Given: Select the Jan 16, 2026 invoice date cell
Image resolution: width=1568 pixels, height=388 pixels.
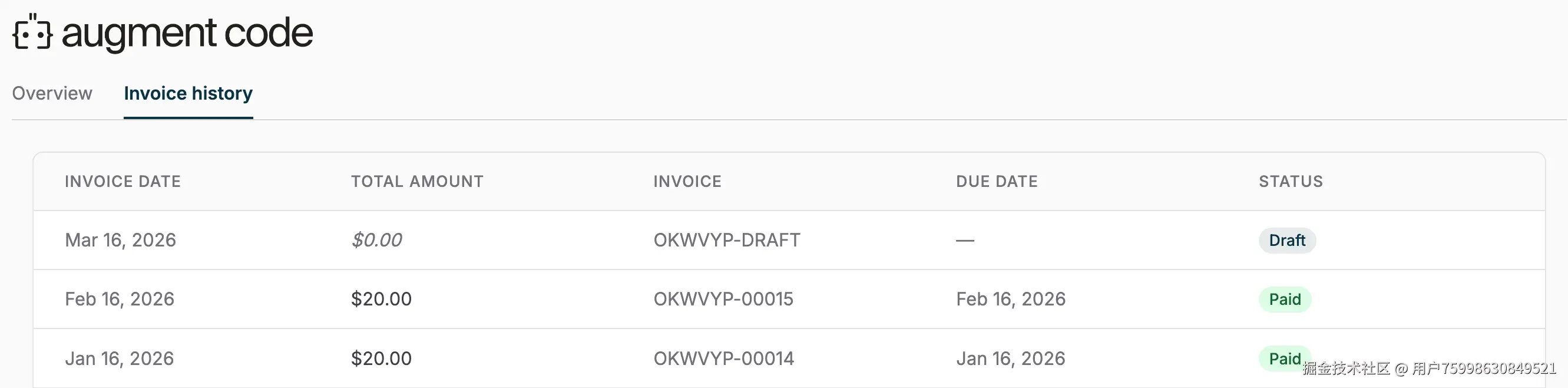Looking at the screenshot, I should point(120,358).
